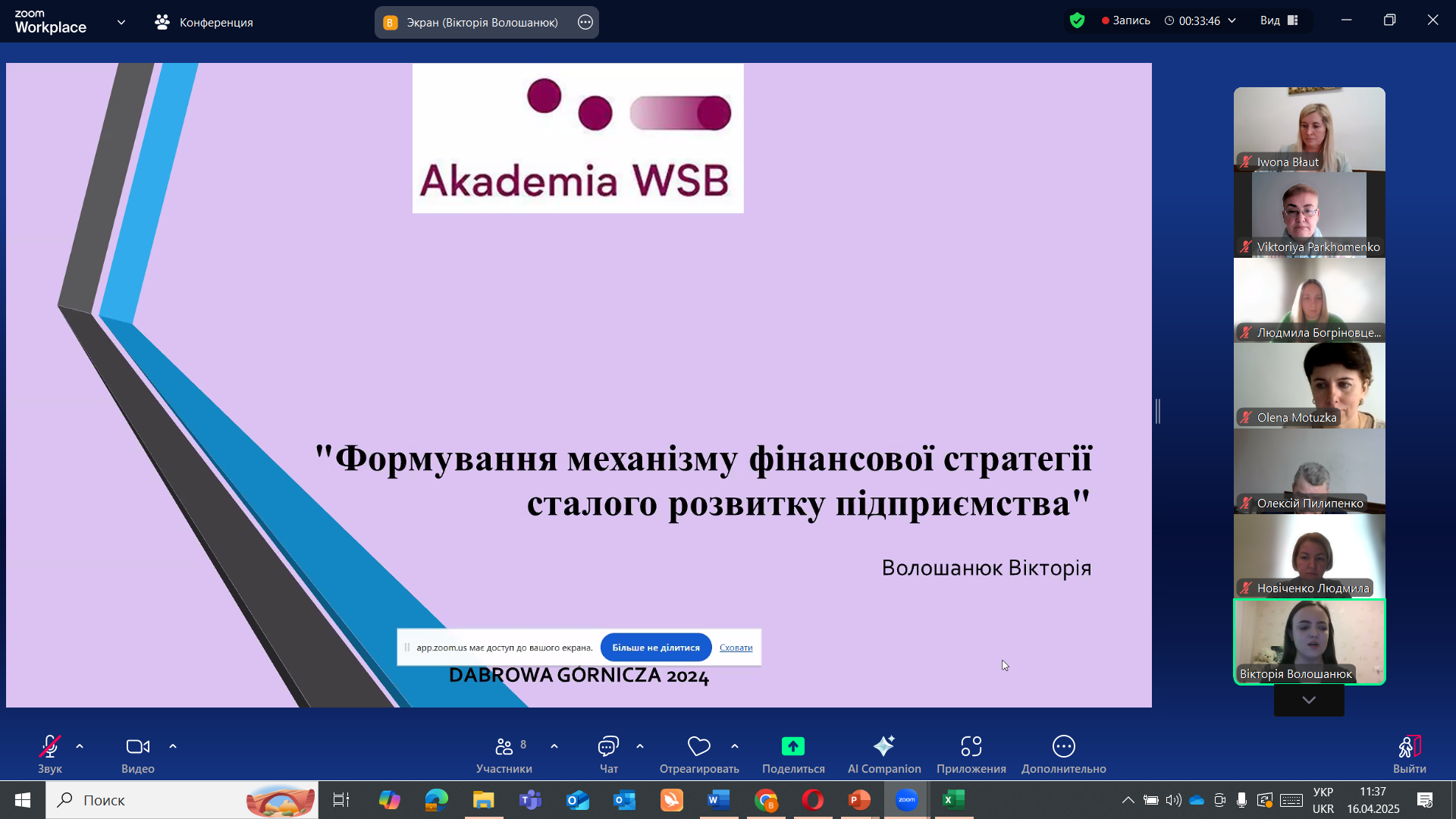The image size is (1456, 819).
Task: Expand audio options arrow next to Звук
Action: pyautogui.click(x=80, y=747)
